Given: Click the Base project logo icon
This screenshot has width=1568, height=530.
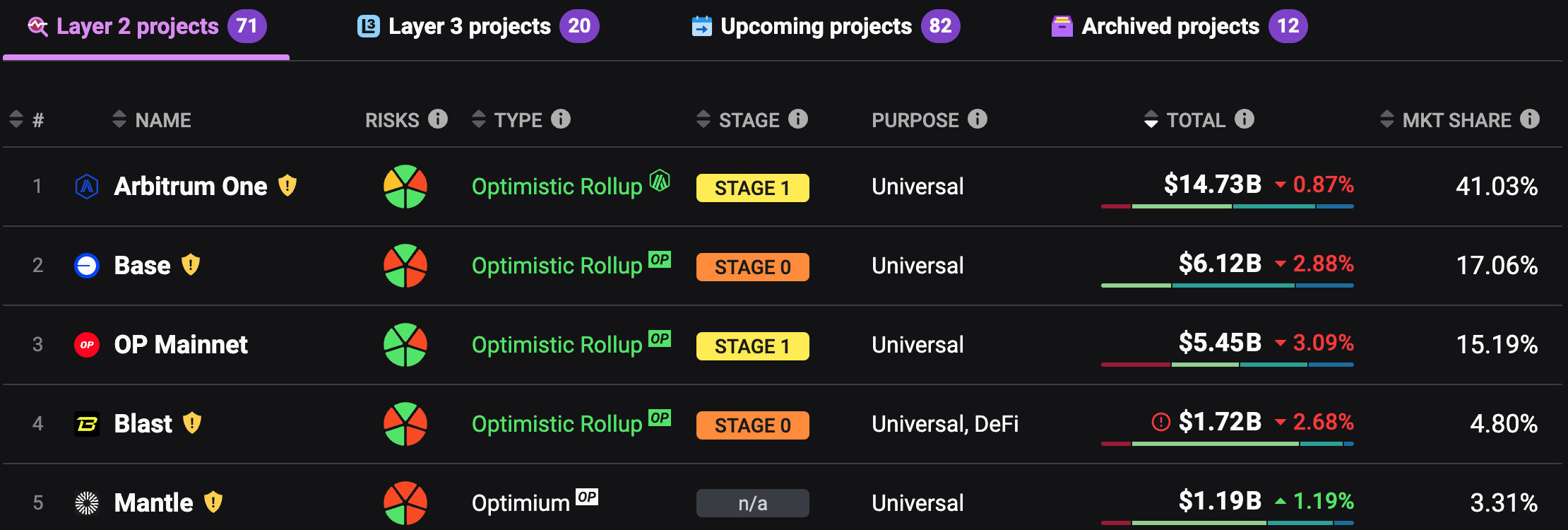Looking at the screenshot, I should (87, 266).
